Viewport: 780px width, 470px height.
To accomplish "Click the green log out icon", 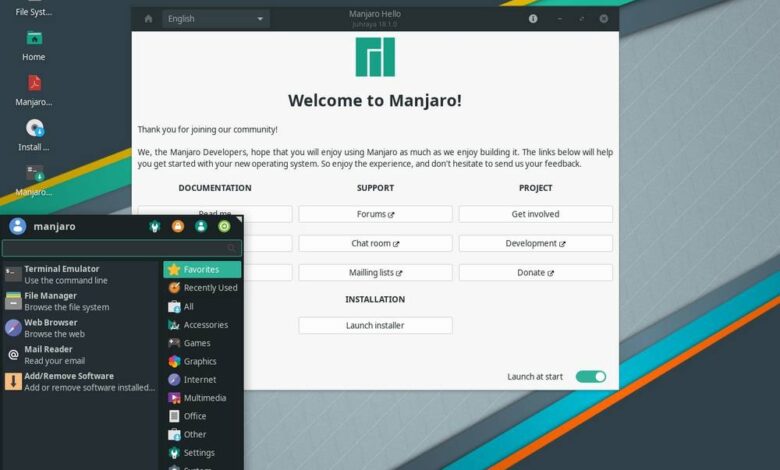I will (224, 227).
